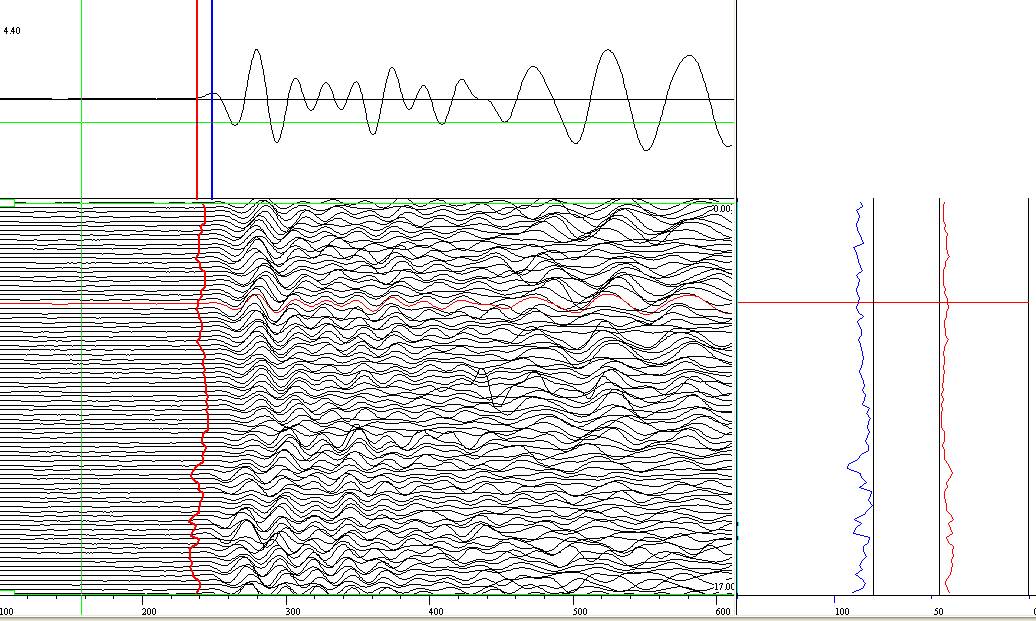Click the first tall waveform peak after the blue cursor
This screenshot has height=621, width=1036.
click(257, 52)
